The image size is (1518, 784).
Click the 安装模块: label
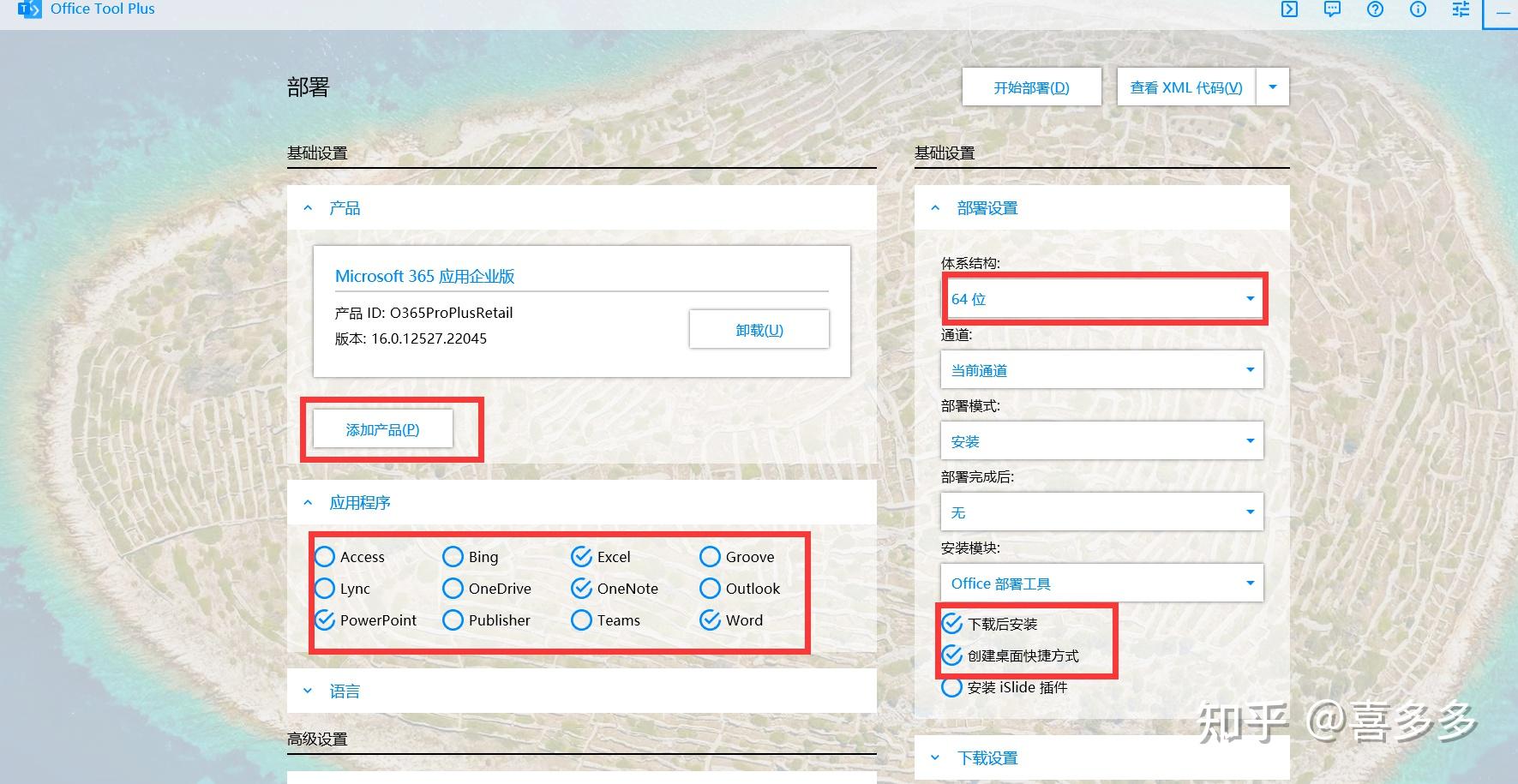(x=970, y=548)
